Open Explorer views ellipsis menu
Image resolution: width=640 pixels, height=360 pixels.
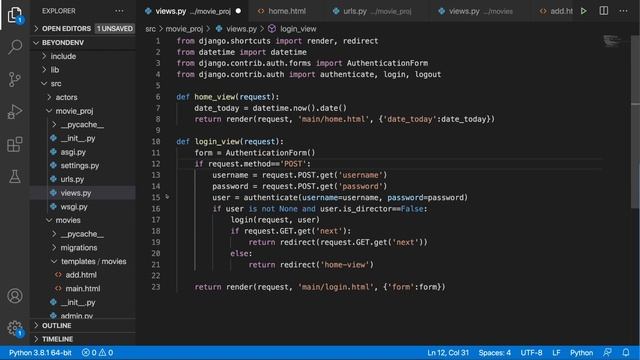pos(119,11)
